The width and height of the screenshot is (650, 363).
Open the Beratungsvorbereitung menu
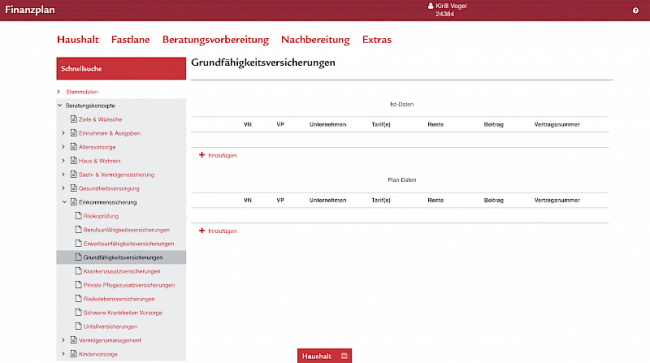coord(215,40)
